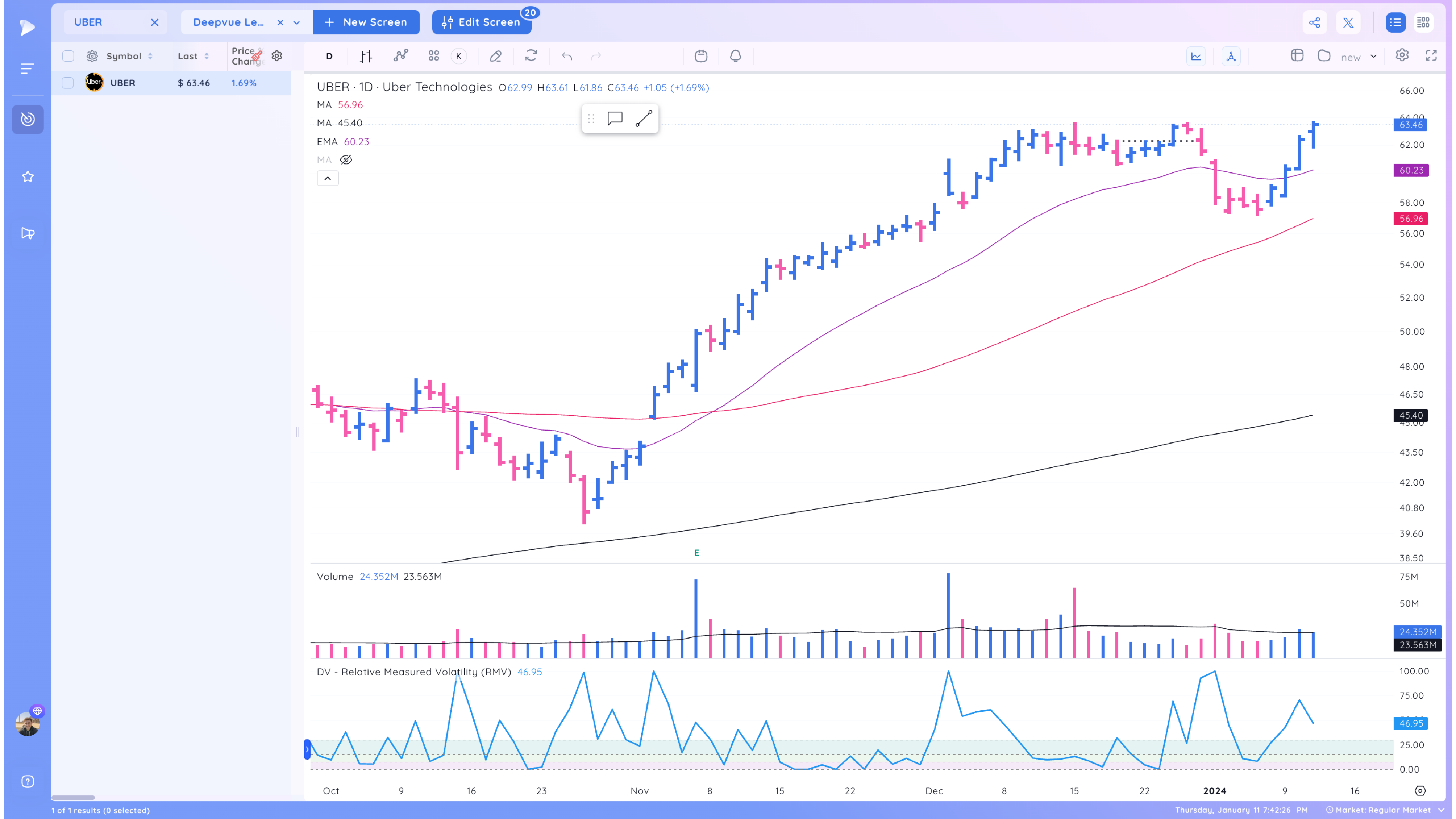Open the help question mark icon

[28, 781]
